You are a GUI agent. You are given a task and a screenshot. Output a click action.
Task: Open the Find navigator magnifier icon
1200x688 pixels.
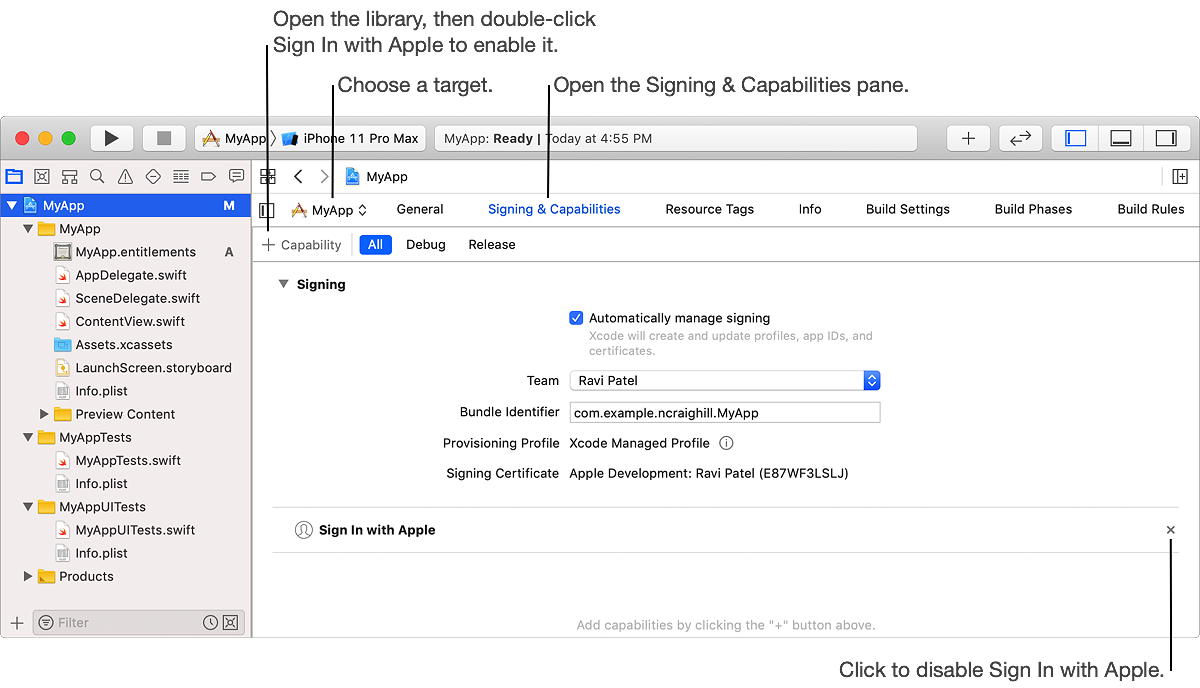(97, 176)
